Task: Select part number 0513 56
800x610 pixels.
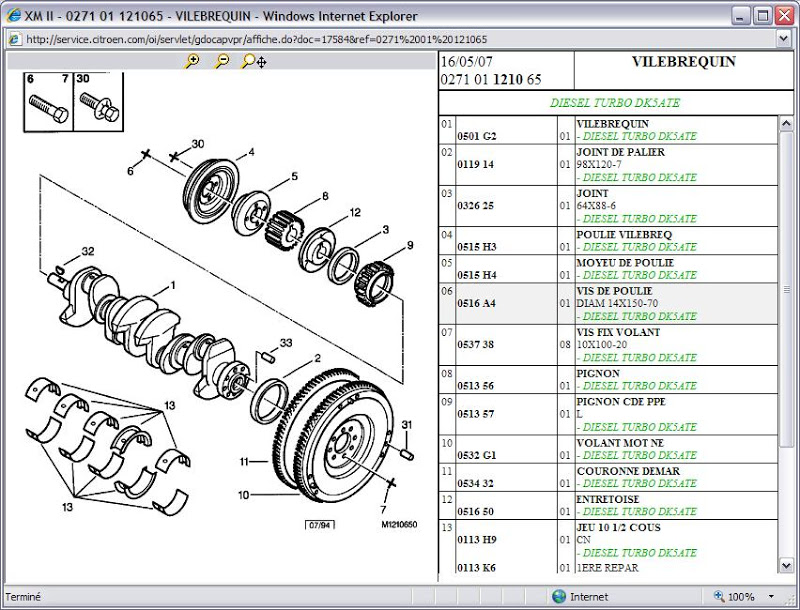Action: click(476, 386)
